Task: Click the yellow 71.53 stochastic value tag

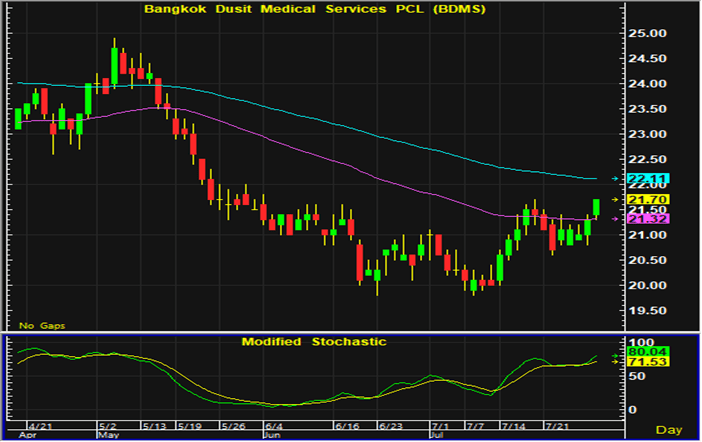Action: tap(641, 361)
